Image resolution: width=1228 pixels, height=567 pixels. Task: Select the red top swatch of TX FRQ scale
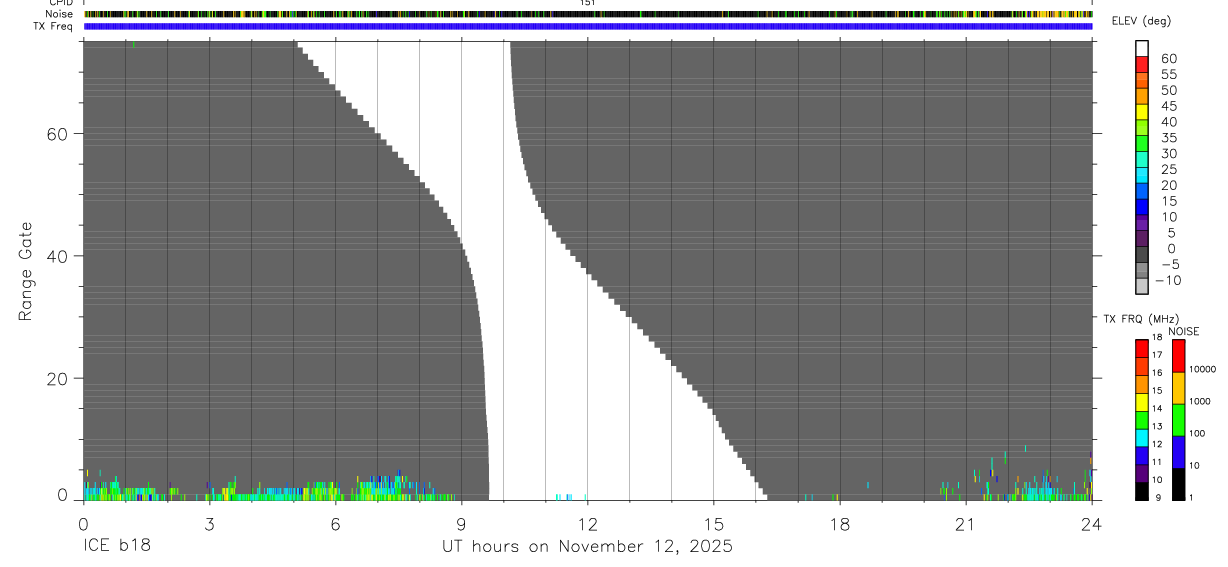[x=1142, y=348]
